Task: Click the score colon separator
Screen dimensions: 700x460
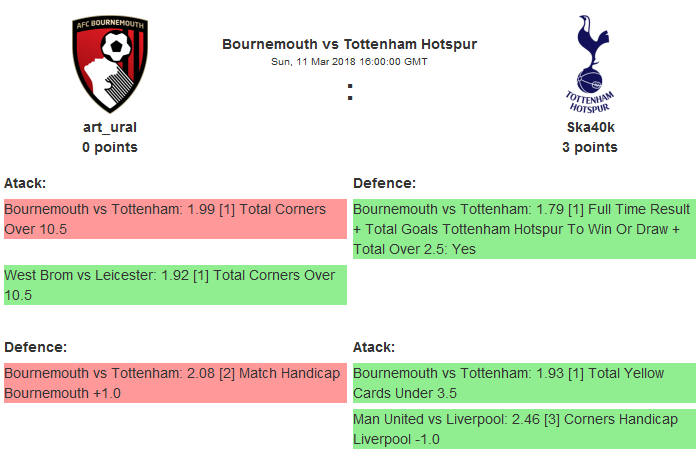Action: tap(350, 92)
